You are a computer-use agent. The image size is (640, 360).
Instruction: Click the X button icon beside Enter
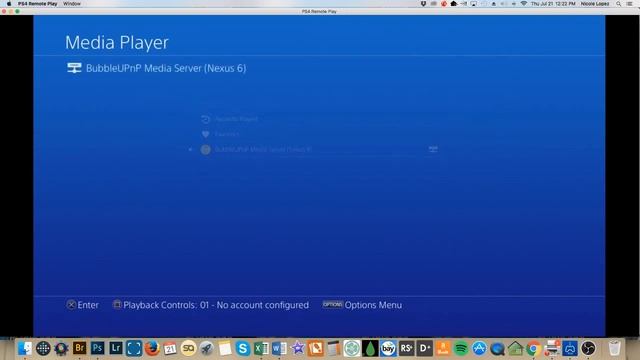[x=71, y=305]
